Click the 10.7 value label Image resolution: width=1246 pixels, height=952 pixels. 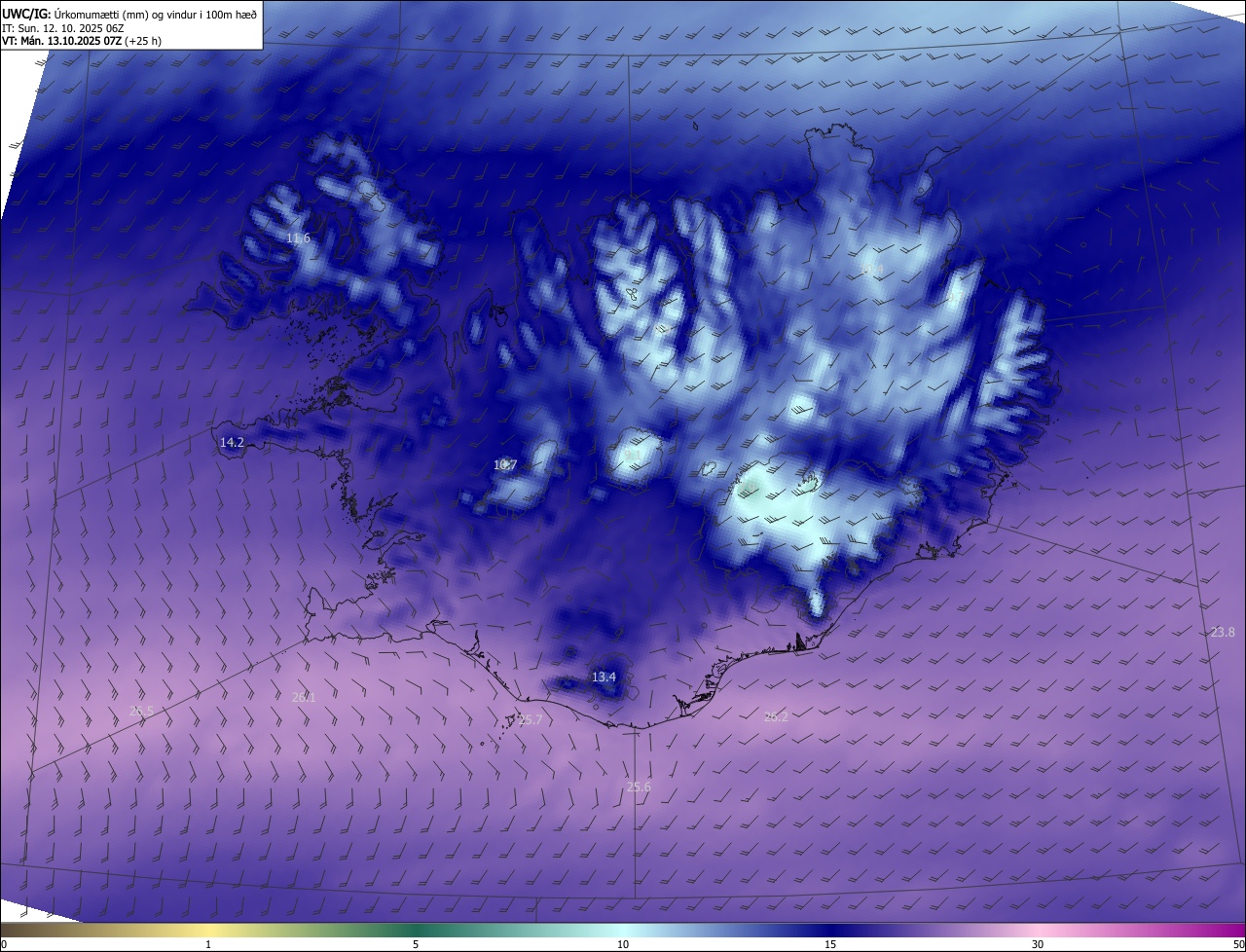point(504,465)
